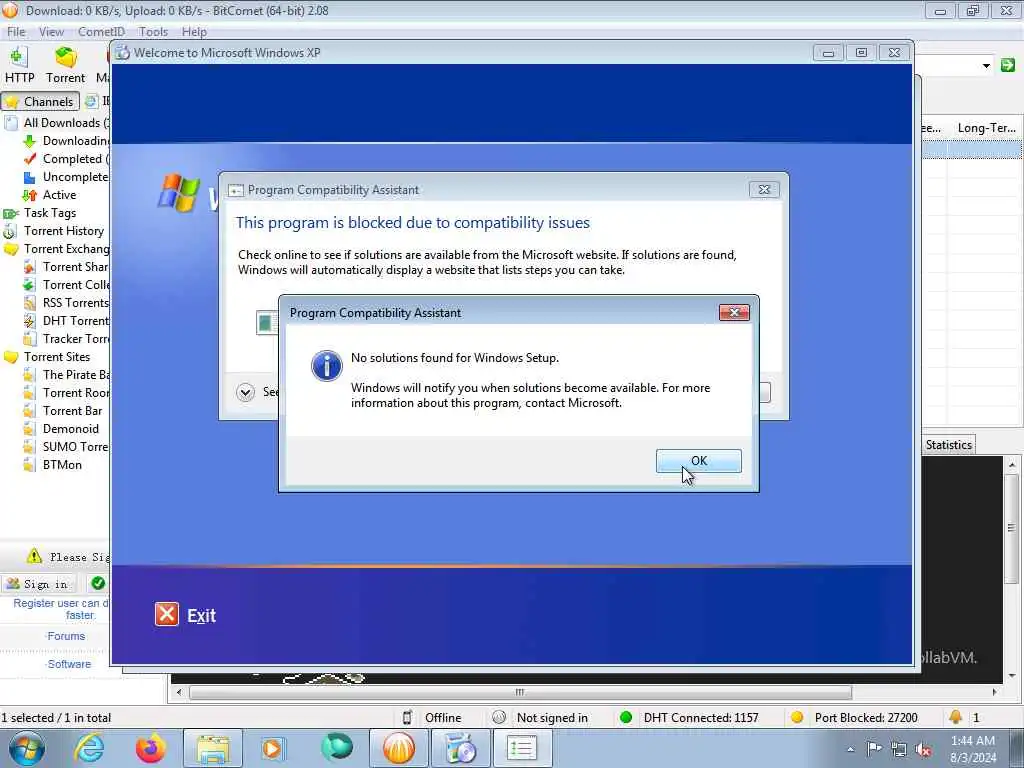The image size is (1024, 768).
Task: Exit the Windows XP setup welcome screen
Action: pyautogui.click(x=185, y=615)
